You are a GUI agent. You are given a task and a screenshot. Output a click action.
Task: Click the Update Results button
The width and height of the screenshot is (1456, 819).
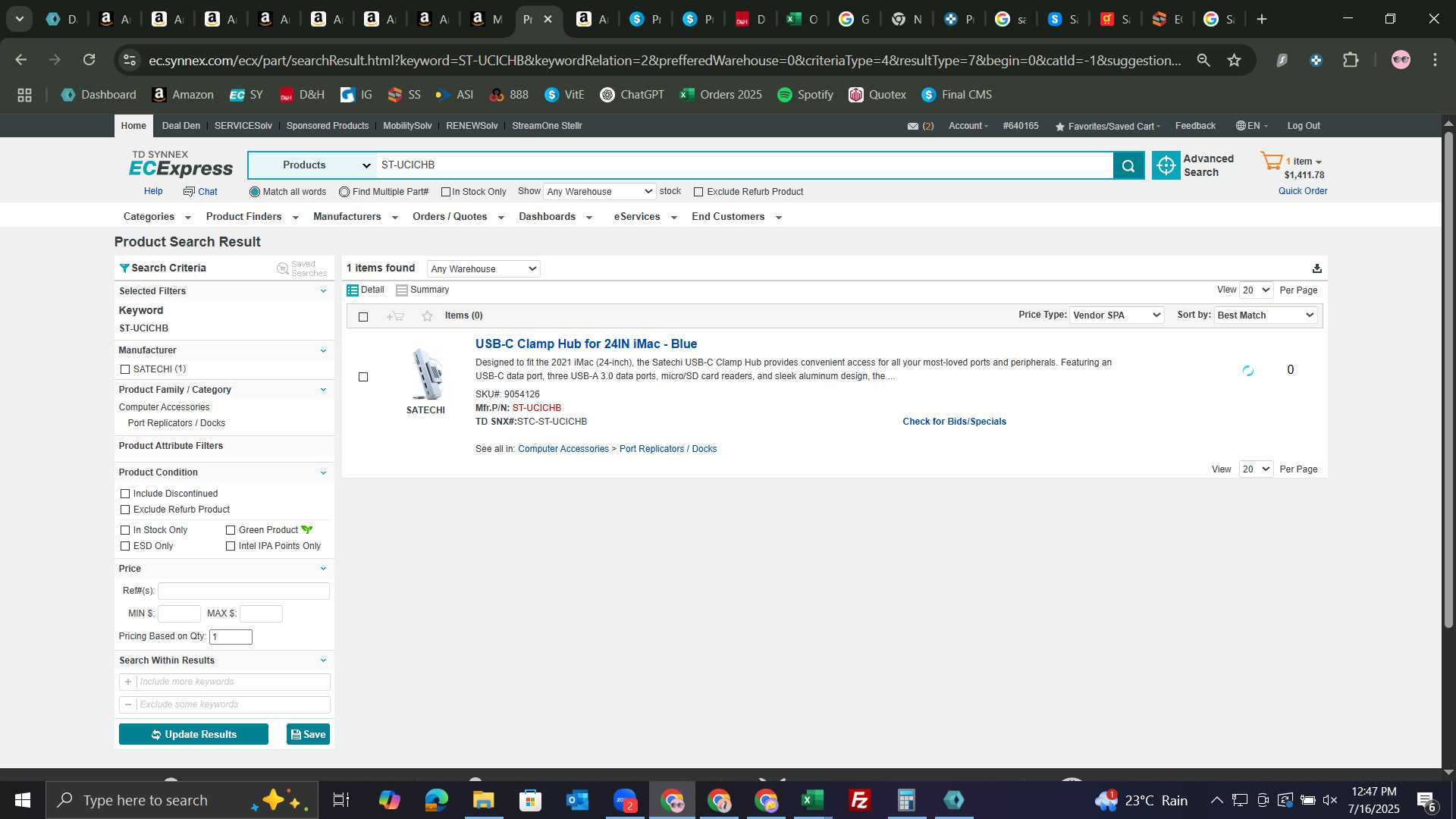tap(193, 735)
